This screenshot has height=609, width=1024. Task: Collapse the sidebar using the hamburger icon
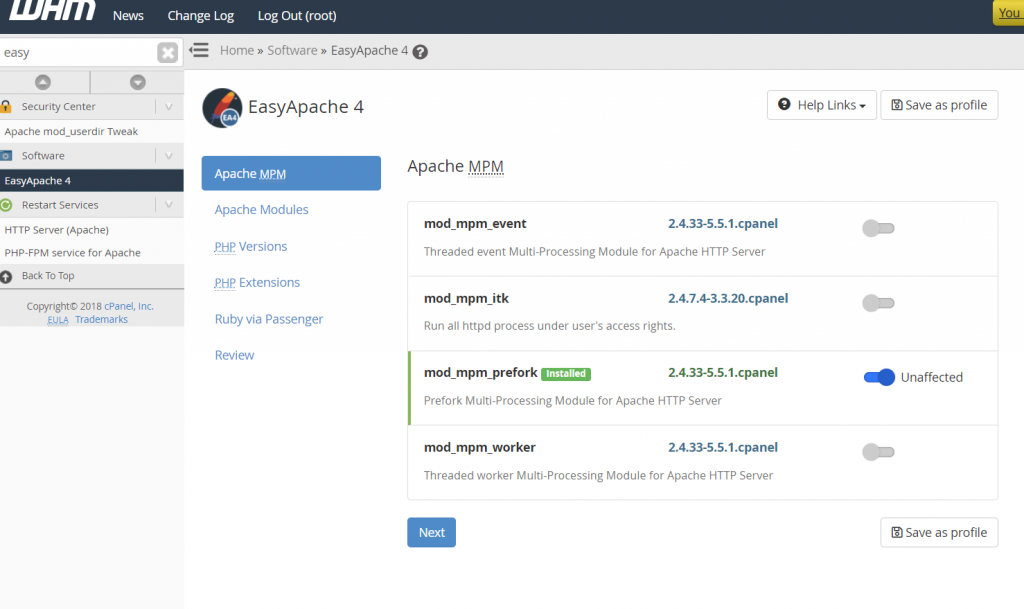(x=199, y=48)
